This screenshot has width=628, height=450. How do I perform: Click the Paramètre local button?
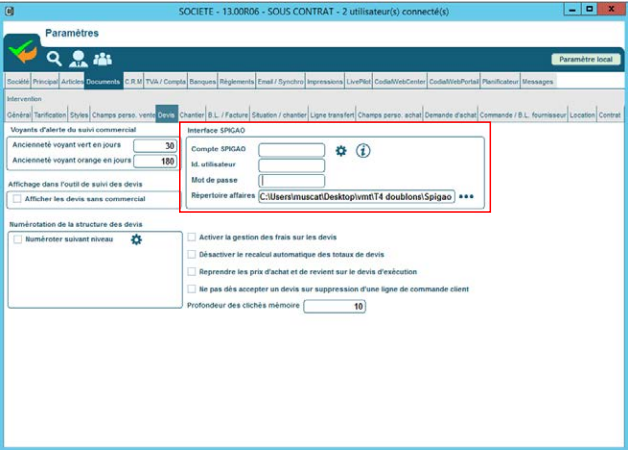pos(586,59)
